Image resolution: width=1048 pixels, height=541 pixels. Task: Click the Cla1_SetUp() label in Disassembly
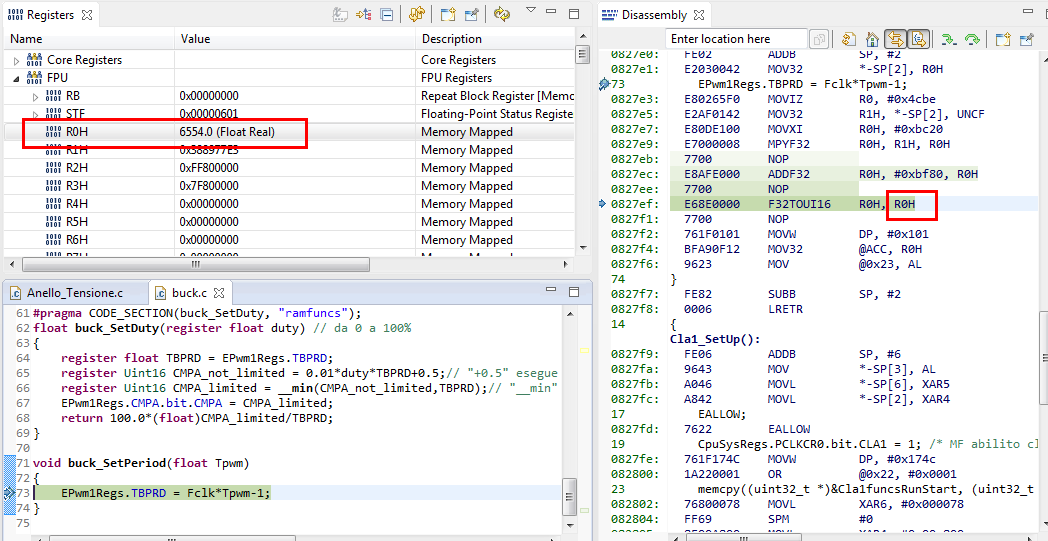pyautogui.click(x=715, y=339)
